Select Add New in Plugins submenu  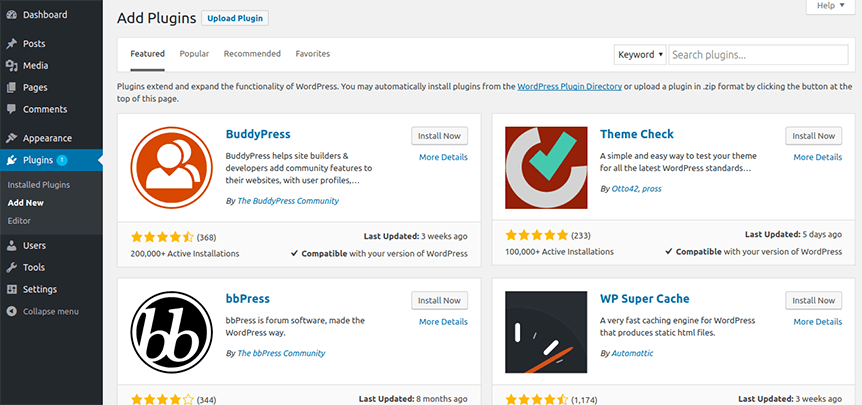click(26, 203)
